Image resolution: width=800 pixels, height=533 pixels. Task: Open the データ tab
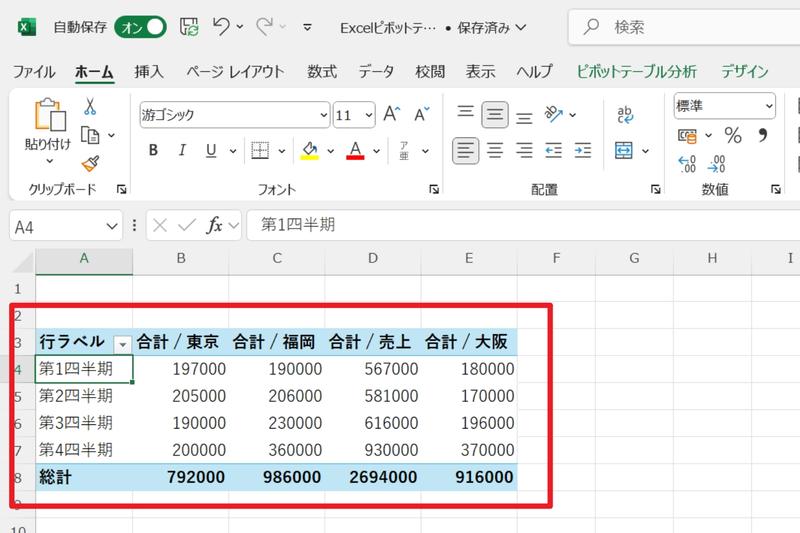376,71
